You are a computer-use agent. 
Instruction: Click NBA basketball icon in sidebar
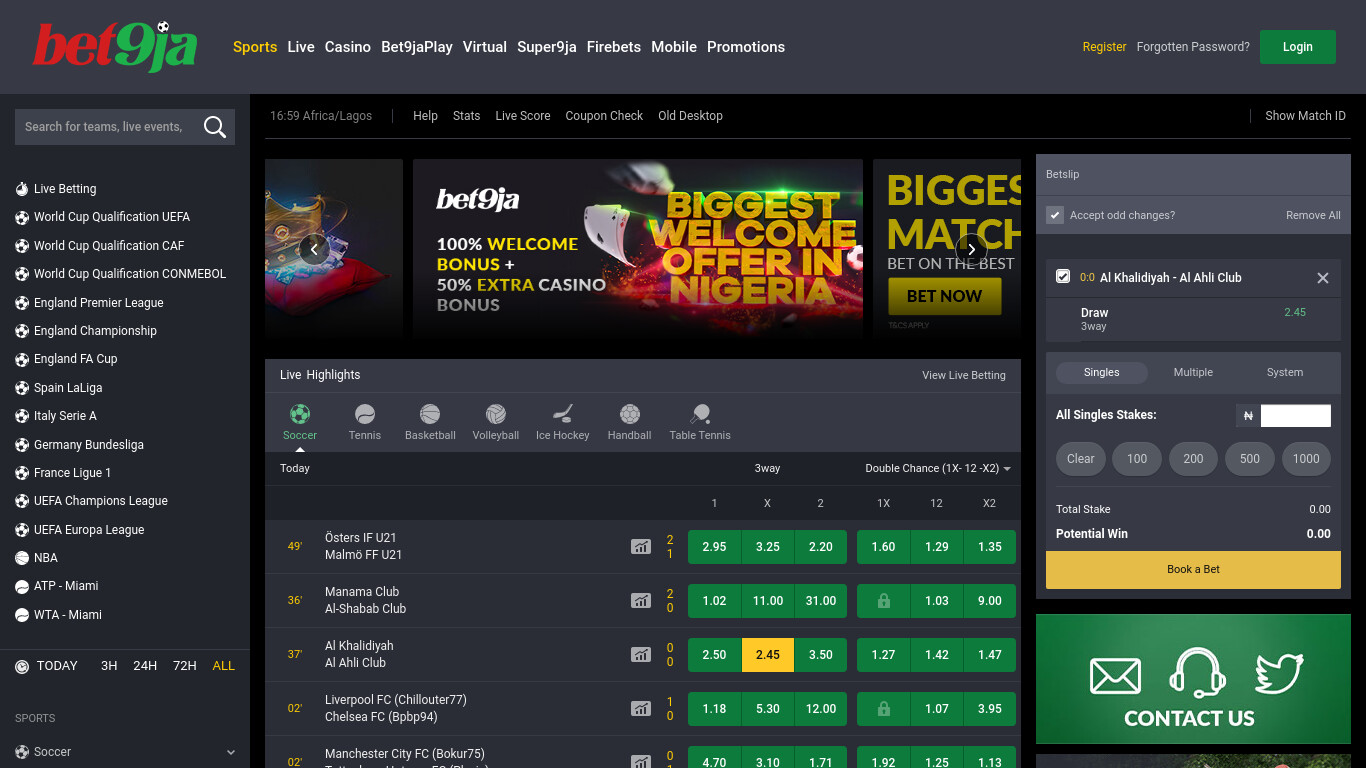[22, 558]
